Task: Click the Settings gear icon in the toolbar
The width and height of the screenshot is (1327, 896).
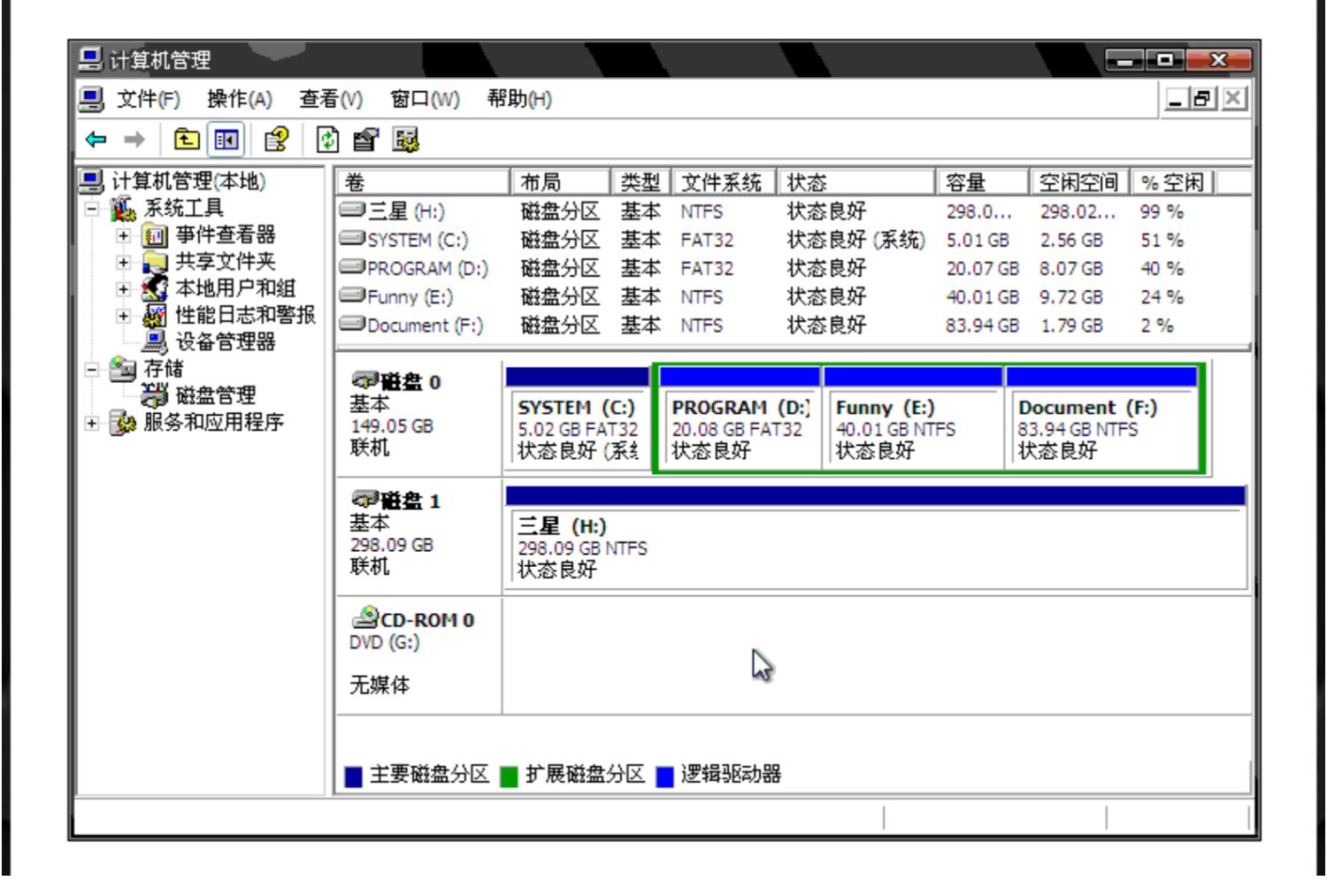Action: (406, 140)
